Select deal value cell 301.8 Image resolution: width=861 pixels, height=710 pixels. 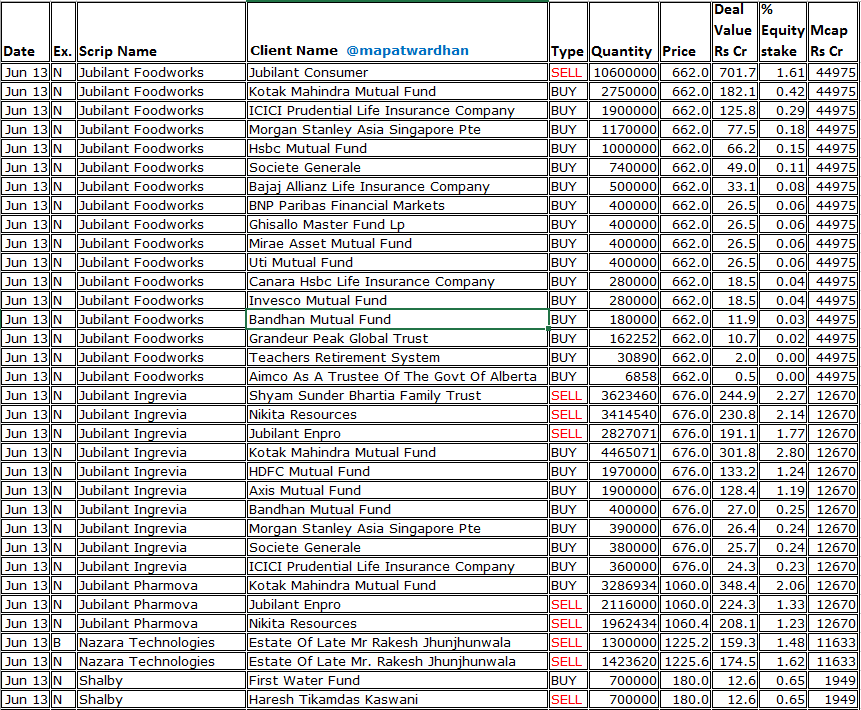[x=735, y=452]
